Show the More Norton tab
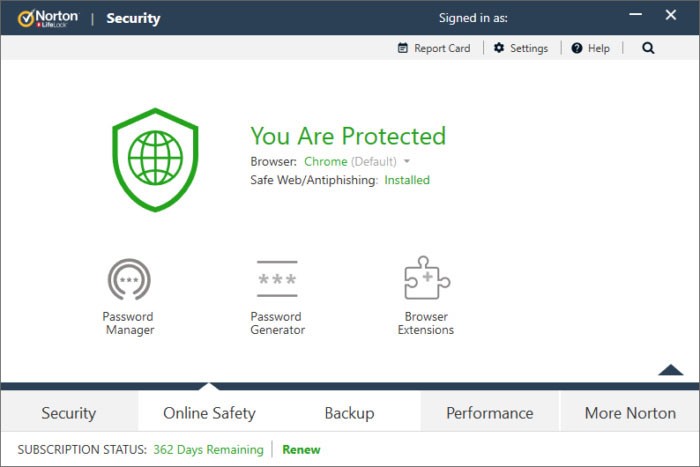 coord(629,412)
